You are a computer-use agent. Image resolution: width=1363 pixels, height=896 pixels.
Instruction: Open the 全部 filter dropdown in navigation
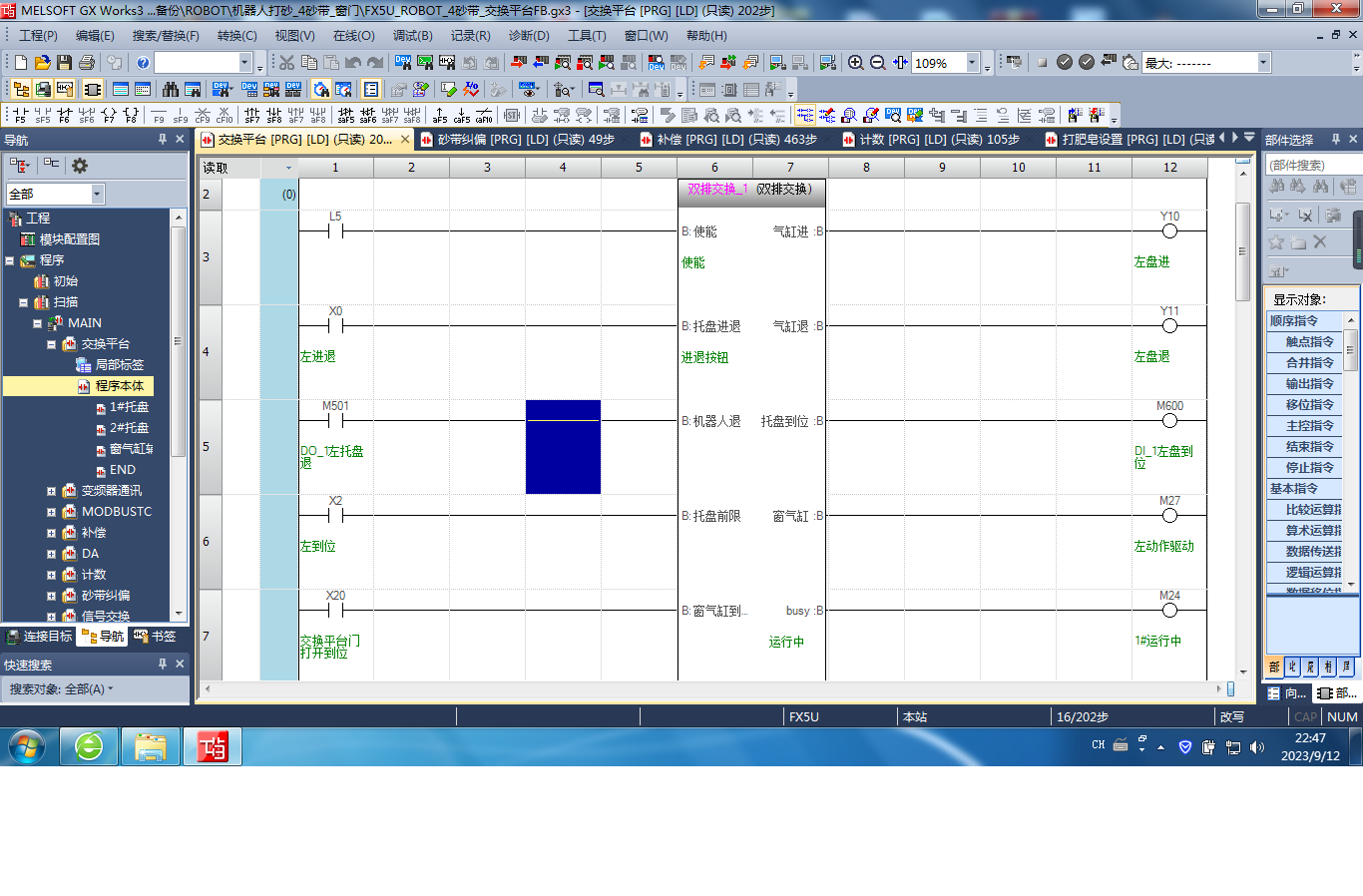[97, 194]
